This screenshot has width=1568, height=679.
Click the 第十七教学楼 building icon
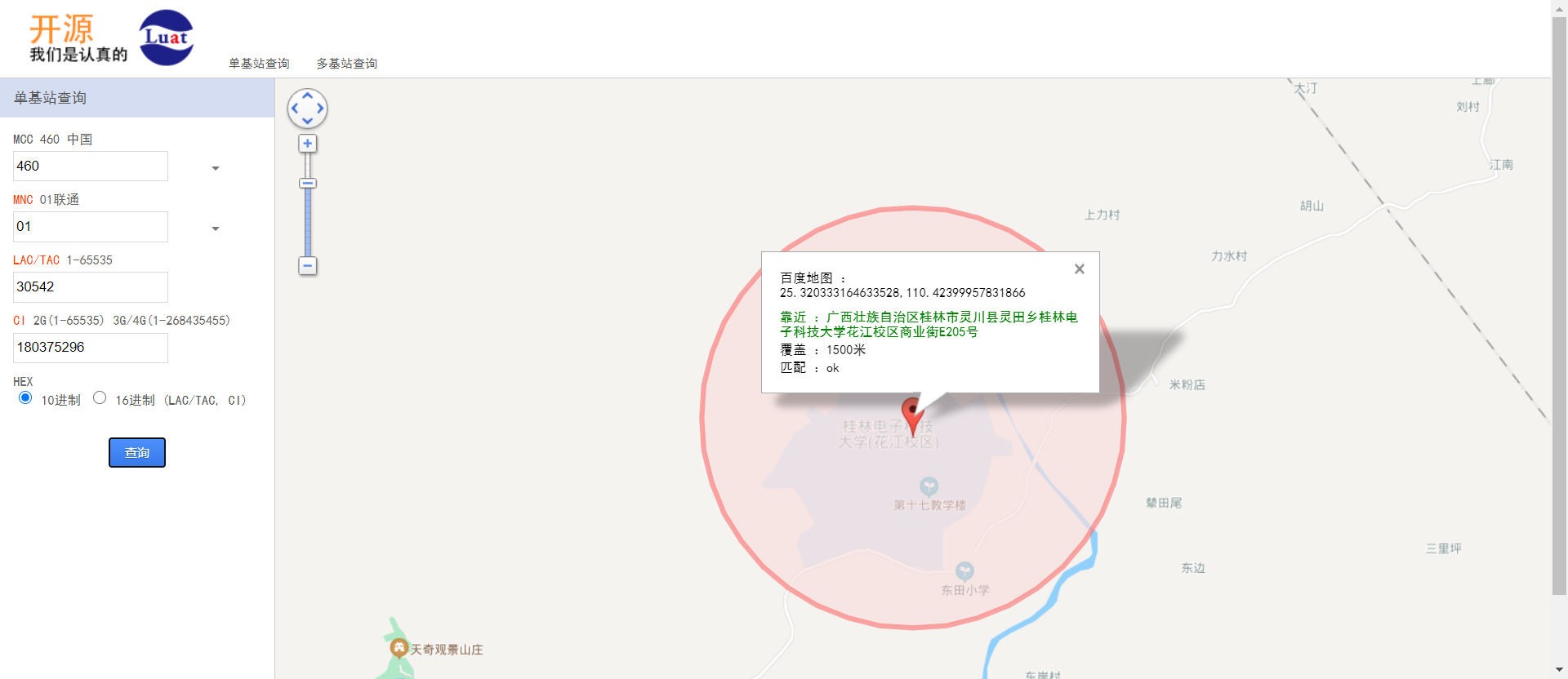pyautogui.click(x=929, y=486)
